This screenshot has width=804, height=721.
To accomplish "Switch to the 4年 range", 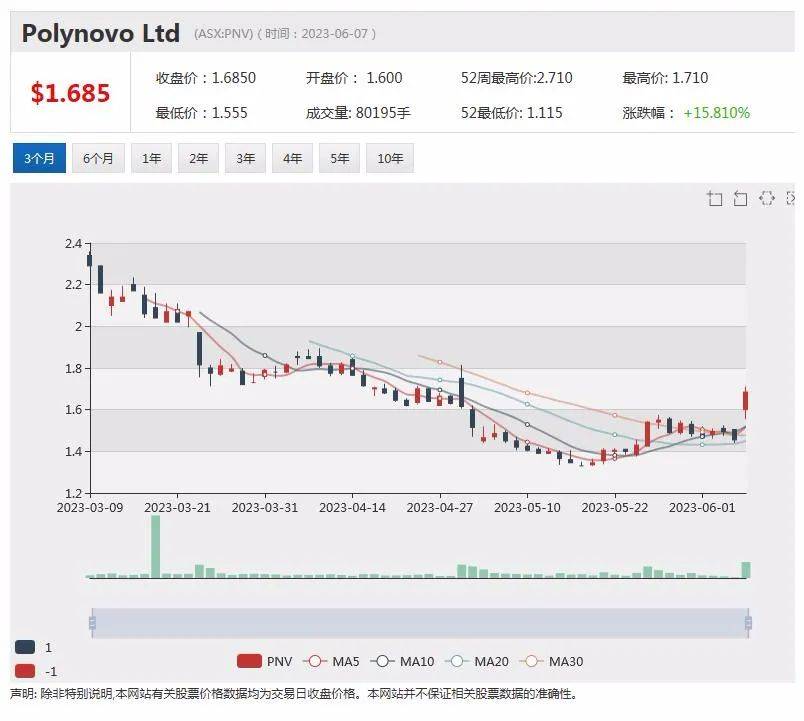I will pyautogui.click(x=292, y=158).
